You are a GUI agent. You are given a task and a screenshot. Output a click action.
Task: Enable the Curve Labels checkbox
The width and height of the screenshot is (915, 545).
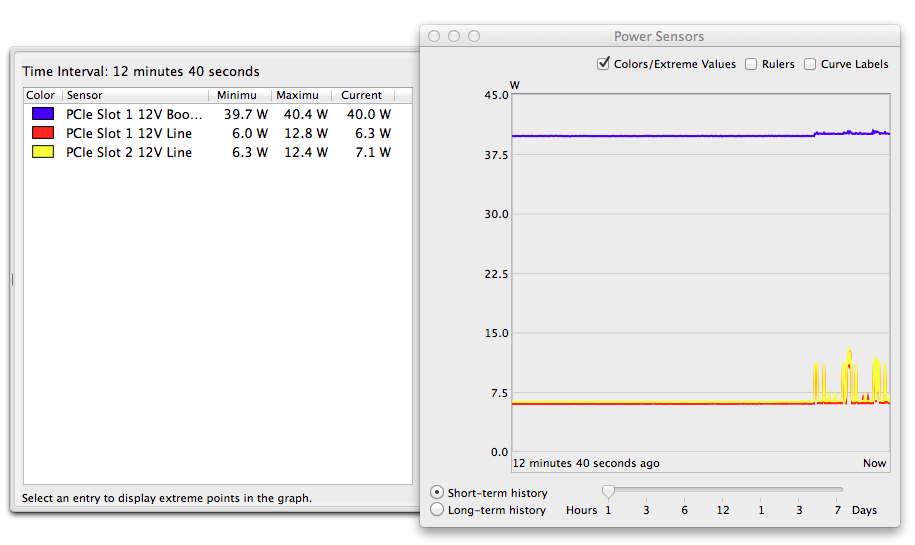810,64
